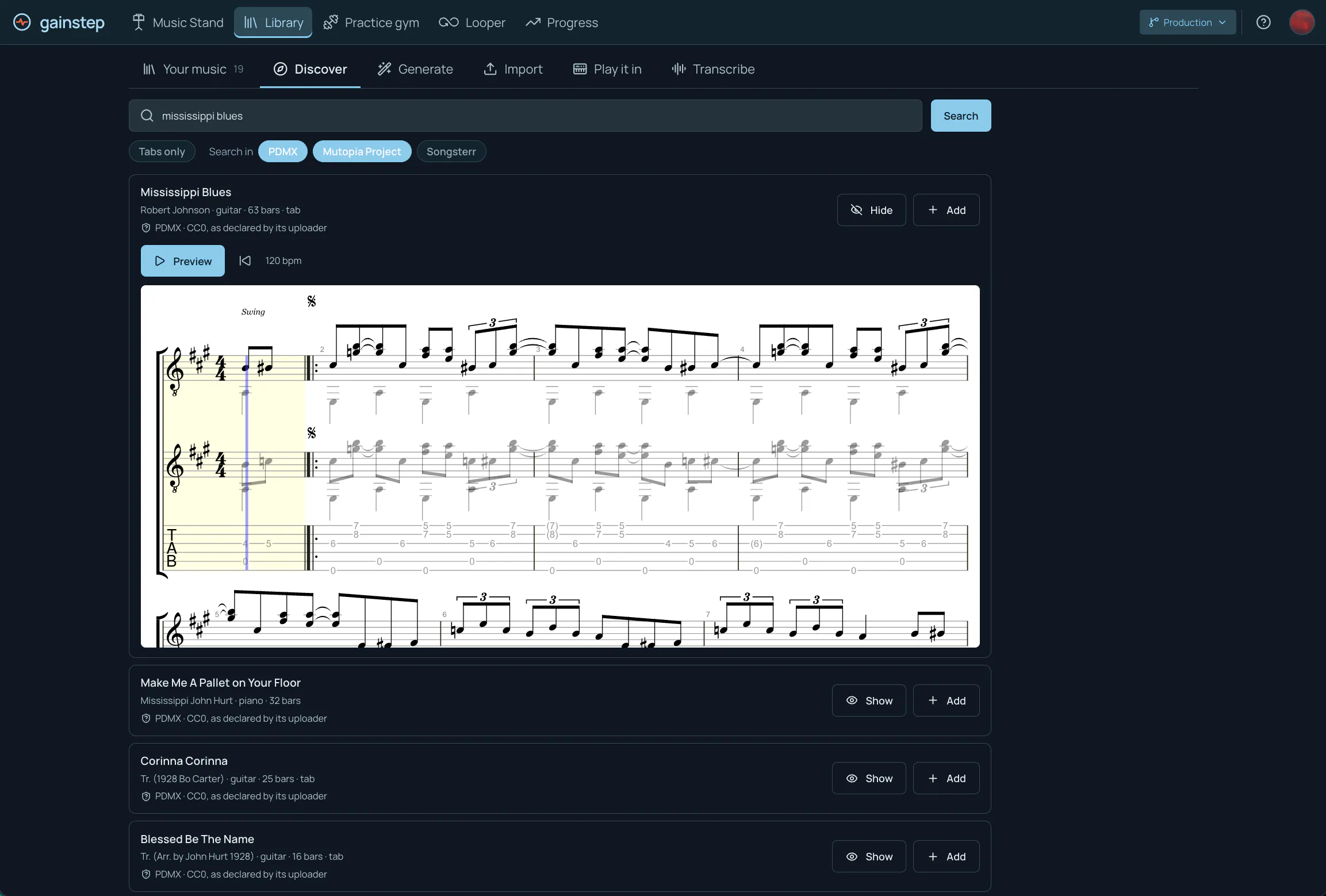Click the Progress trend arrow icon
This screenshot has height=896, width=1326.
click(x=533, y=22)
